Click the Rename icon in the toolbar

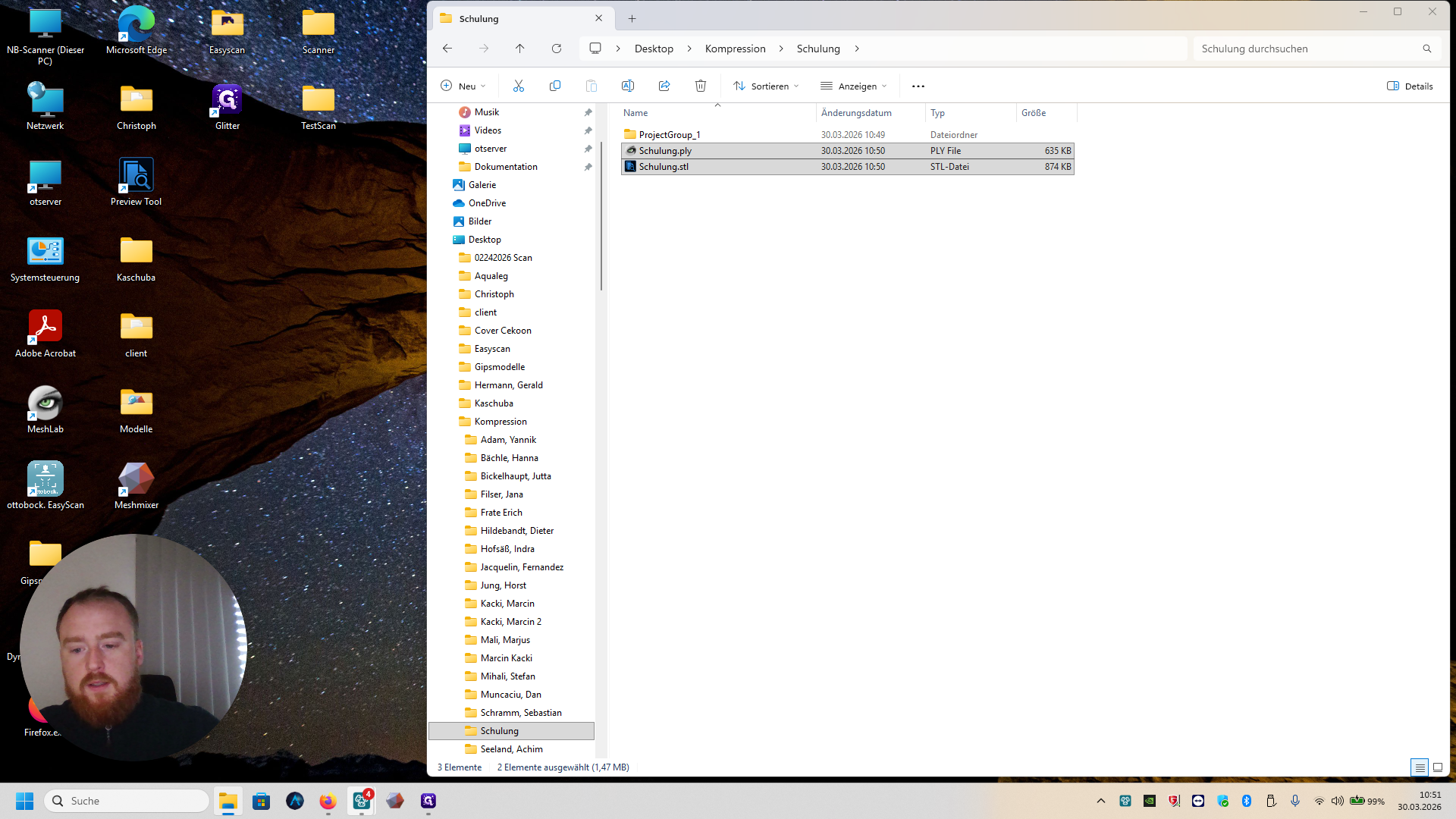coord(628,86)
